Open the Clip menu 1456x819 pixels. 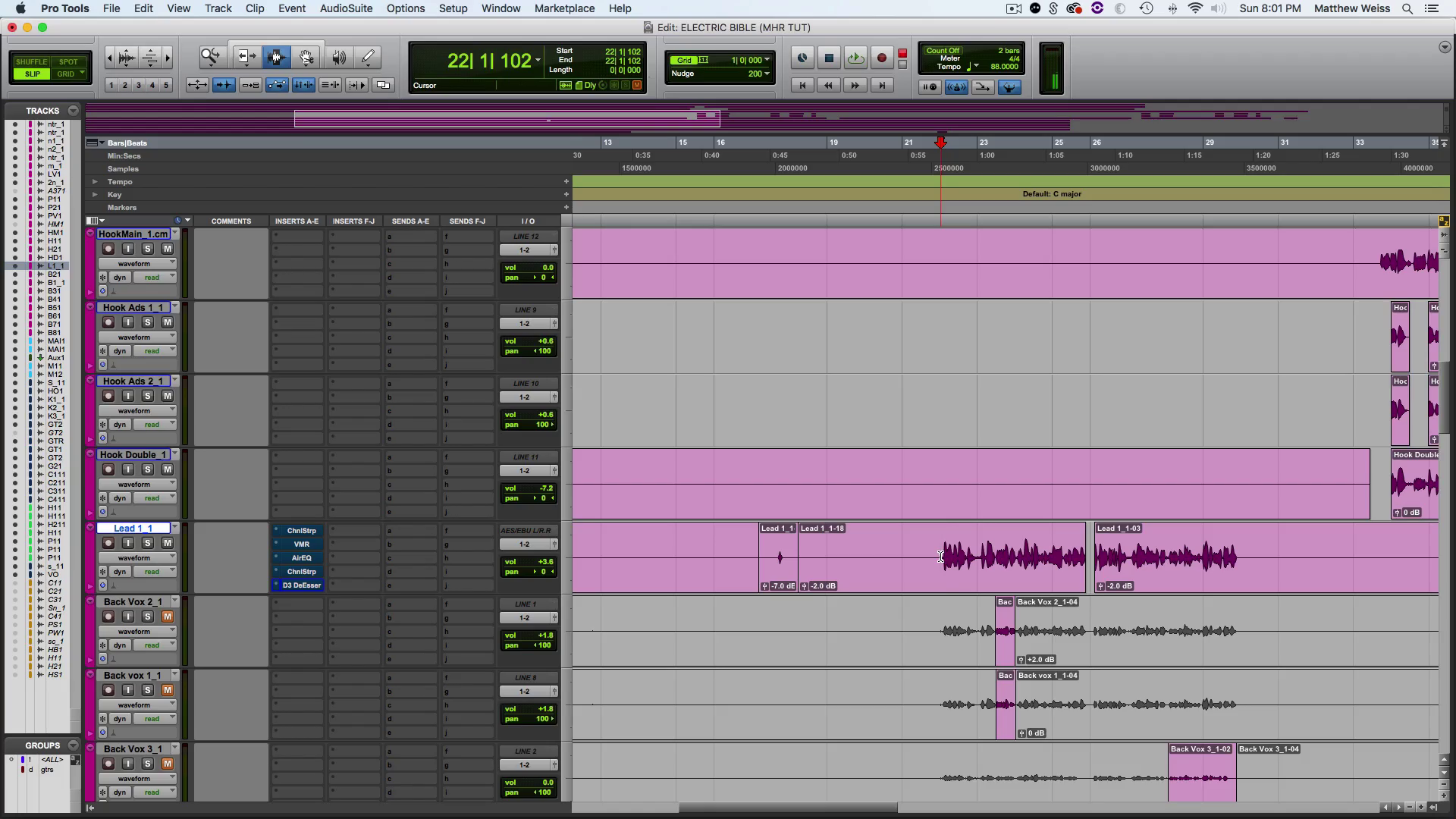point(255,8)
